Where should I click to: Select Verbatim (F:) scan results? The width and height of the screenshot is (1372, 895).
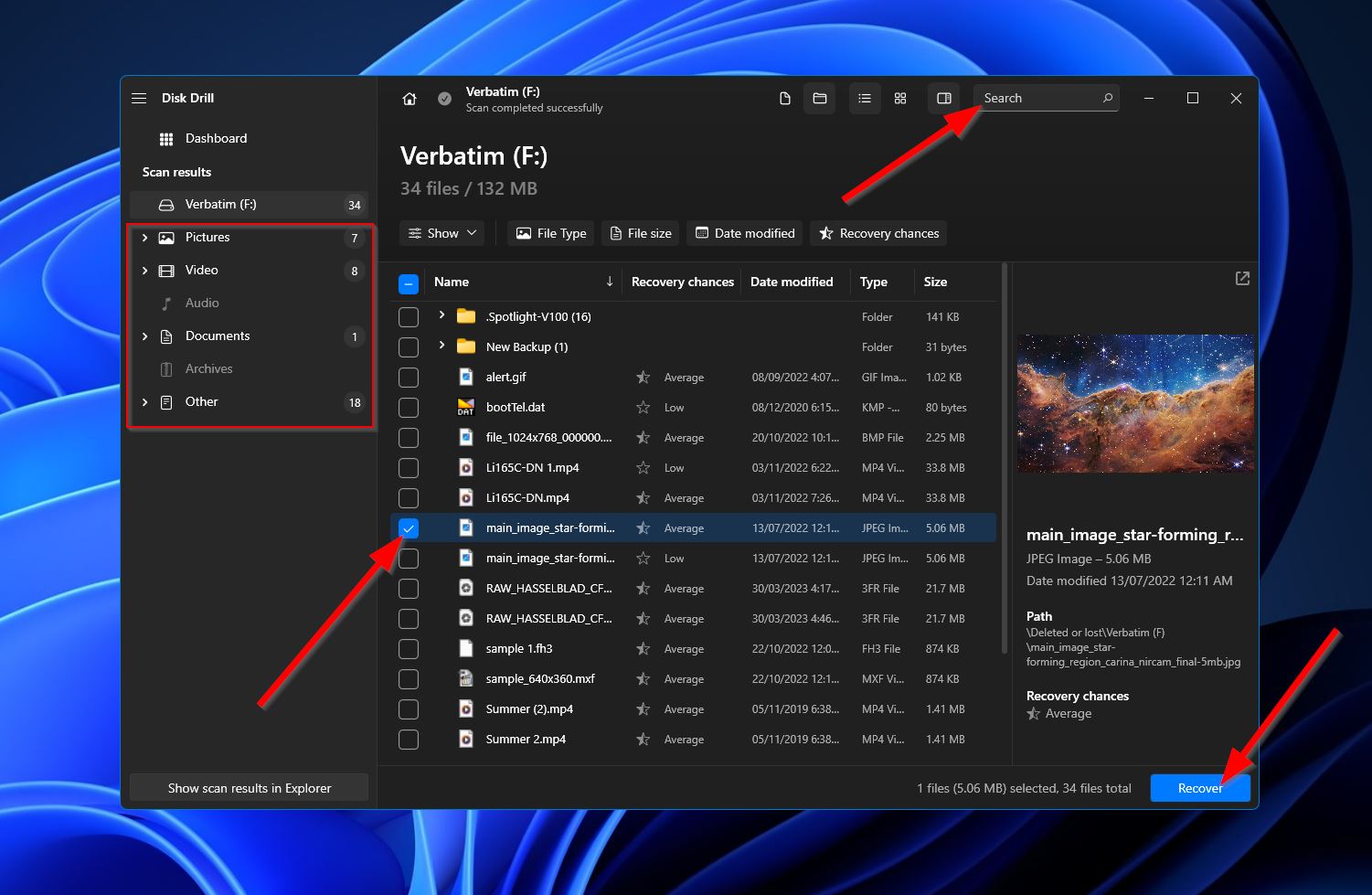click(x=249, y=205)
